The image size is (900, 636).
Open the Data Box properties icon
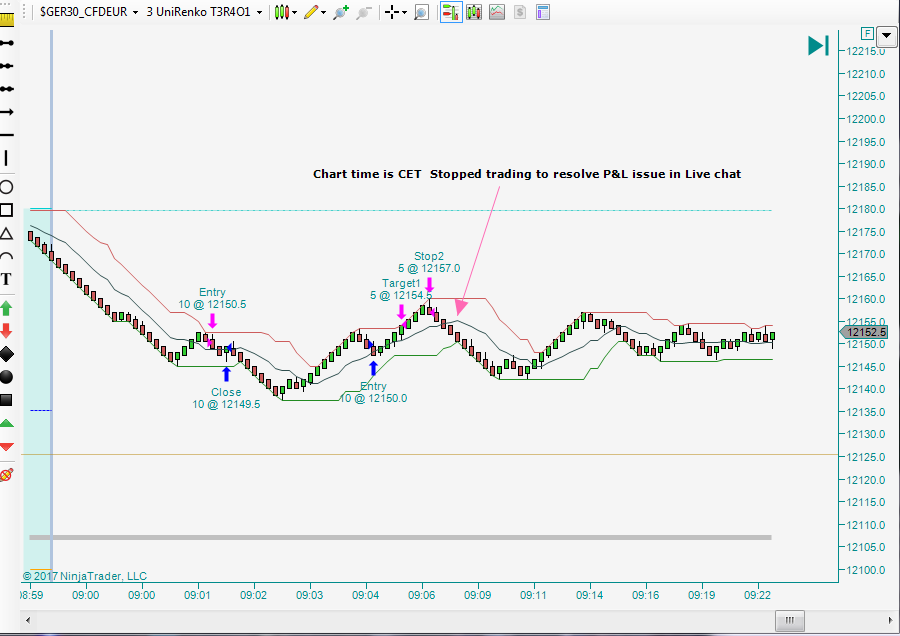tap(542, 11)
